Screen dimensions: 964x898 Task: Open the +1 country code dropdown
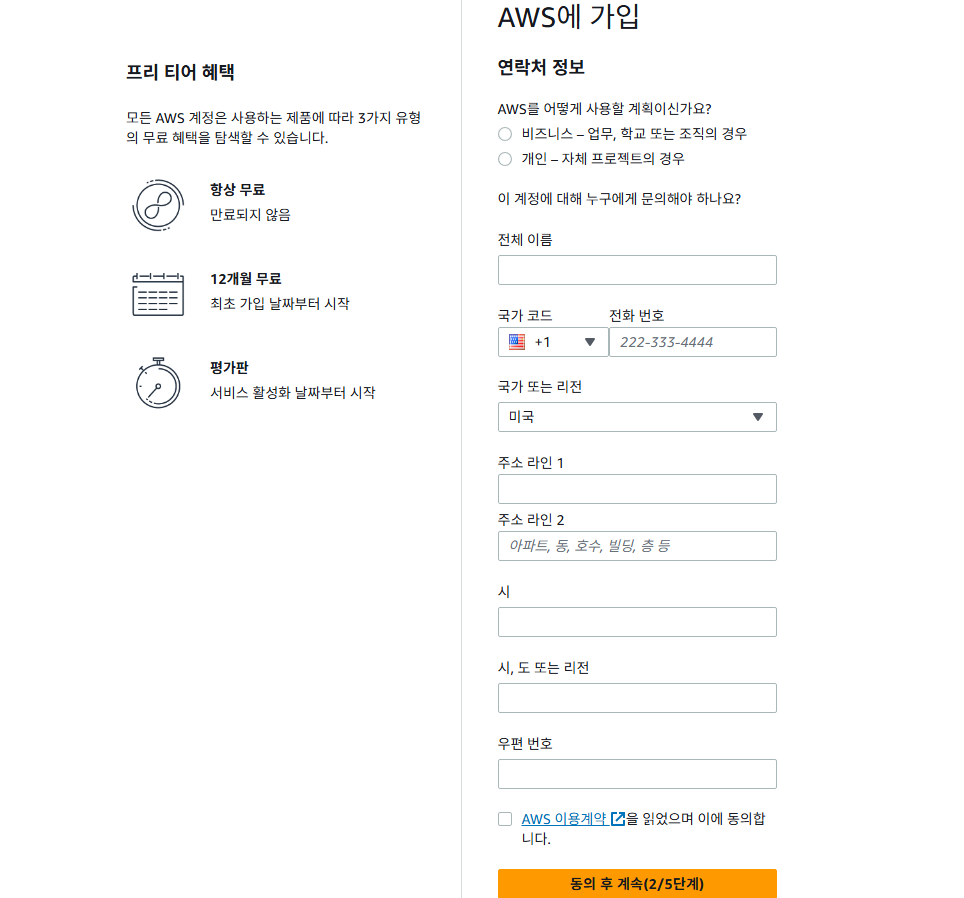coord(553,342)
